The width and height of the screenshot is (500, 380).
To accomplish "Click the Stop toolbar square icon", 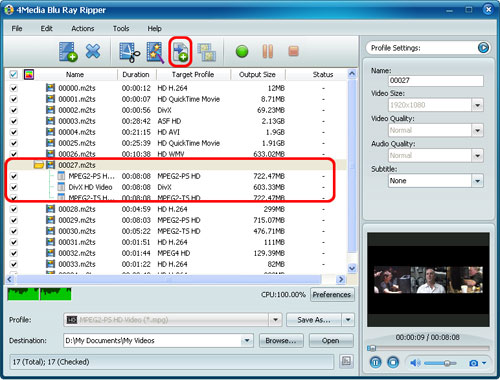I will pyautogui.click(x=293, y=51).
